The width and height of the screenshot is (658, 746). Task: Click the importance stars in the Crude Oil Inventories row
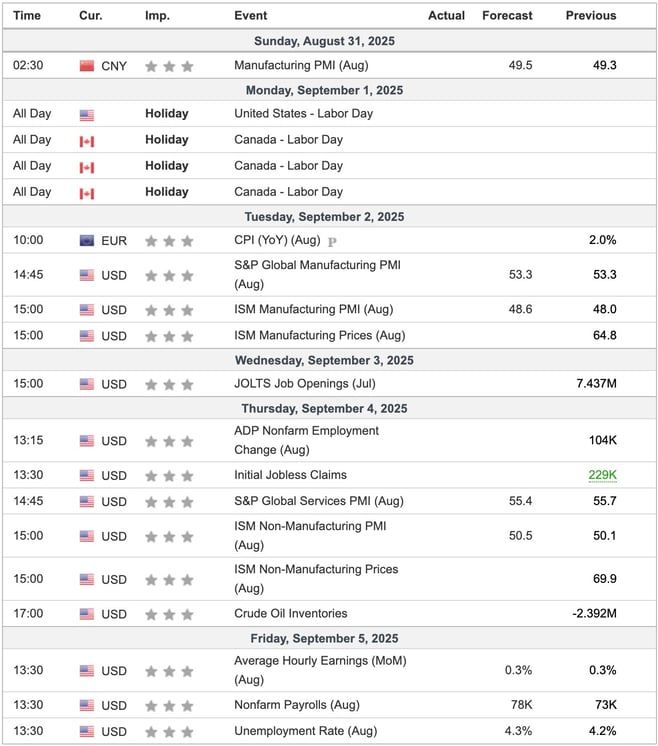(x=169, y=615)
